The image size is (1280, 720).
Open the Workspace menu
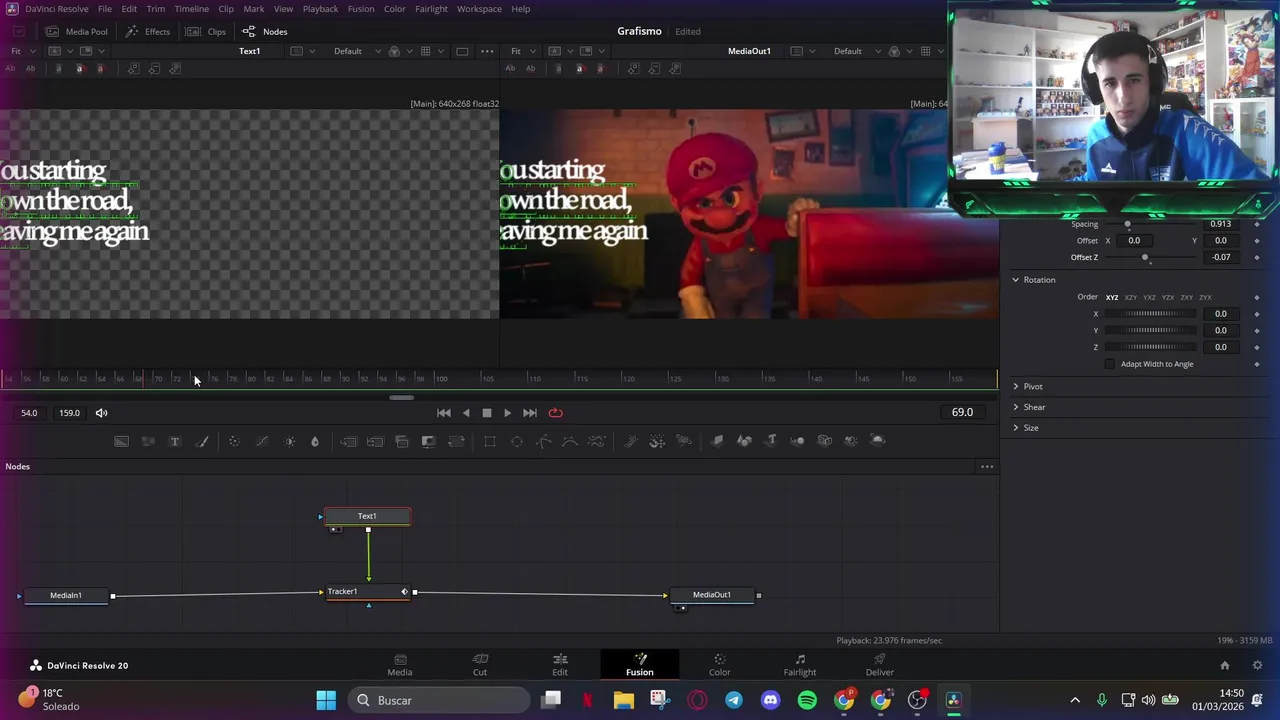click(479, 9)
